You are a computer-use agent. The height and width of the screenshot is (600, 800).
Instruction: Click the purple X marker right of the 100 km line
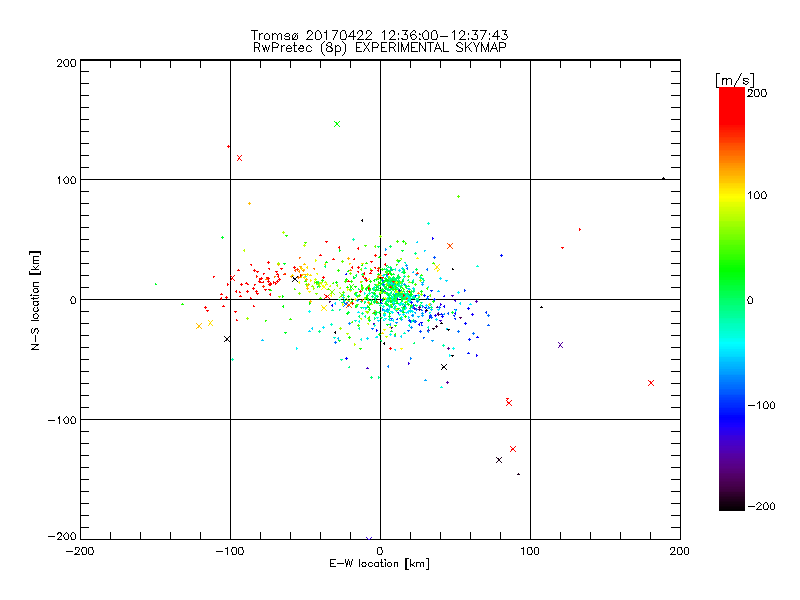click(x=560, y=345)
